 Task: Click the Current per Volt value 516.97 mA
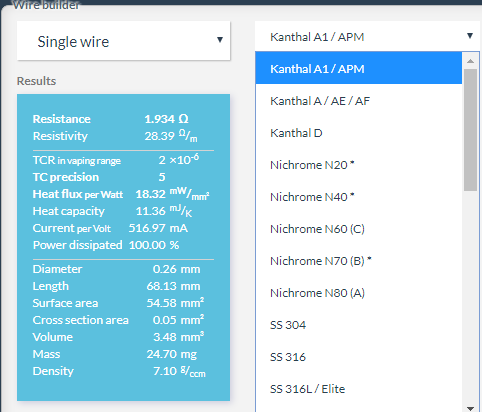158,228
